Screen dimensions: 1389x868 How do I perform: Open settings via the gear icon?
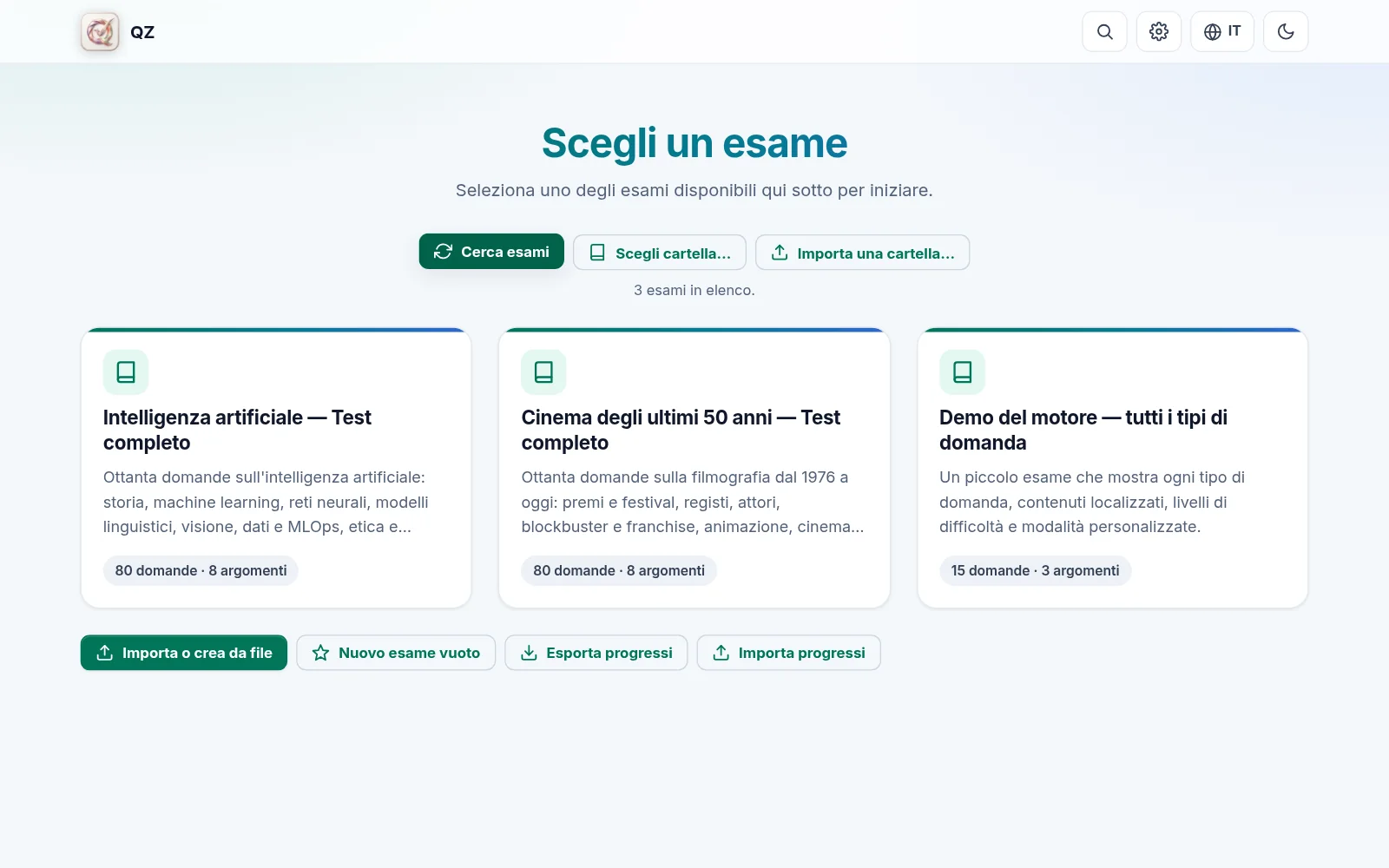tap(1159, 32)
